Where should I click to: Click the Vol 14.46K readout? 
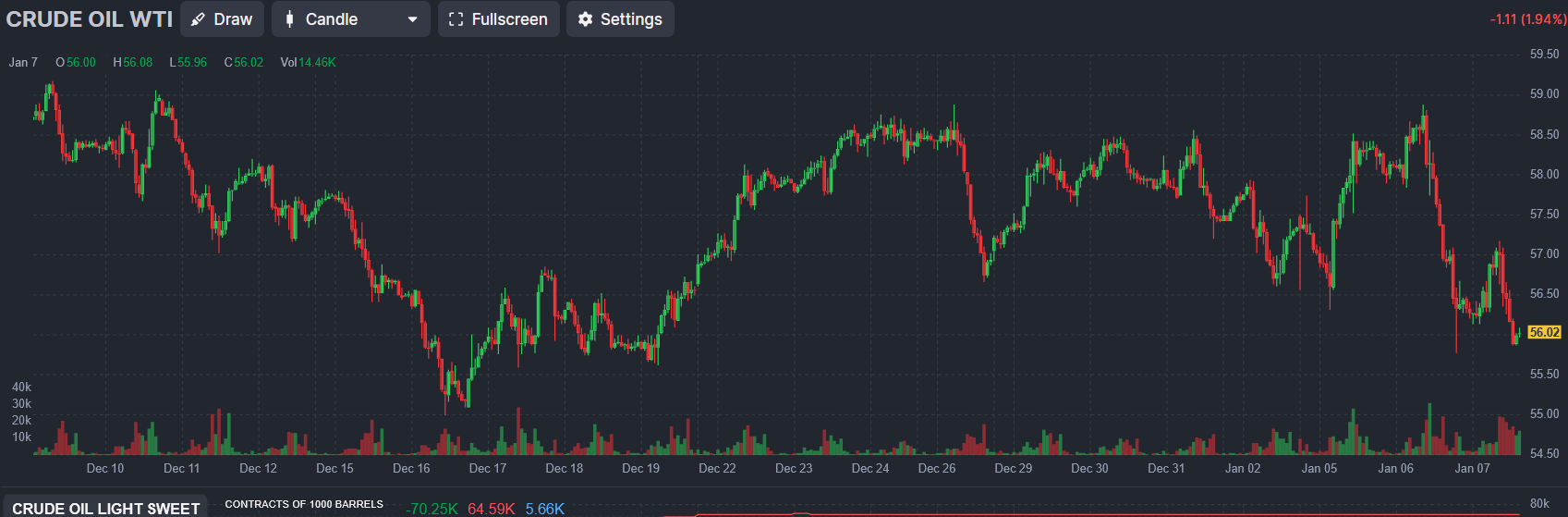[x=308, y=62]
